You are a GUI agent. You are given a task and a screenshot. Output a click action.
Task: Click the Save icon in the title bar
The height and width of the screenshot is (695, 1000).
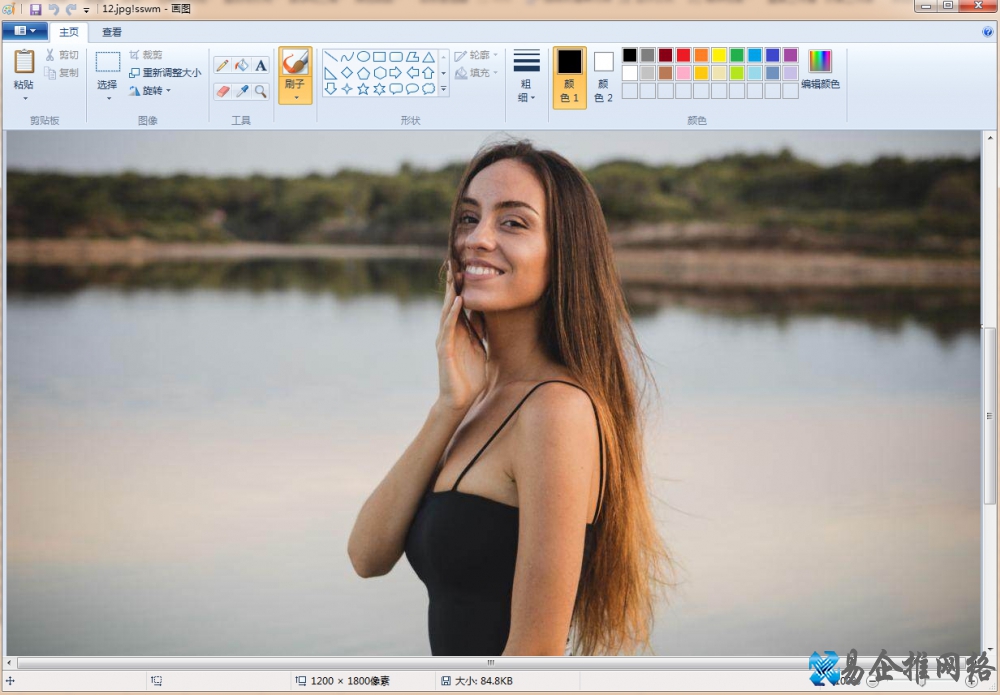(36, 9)
